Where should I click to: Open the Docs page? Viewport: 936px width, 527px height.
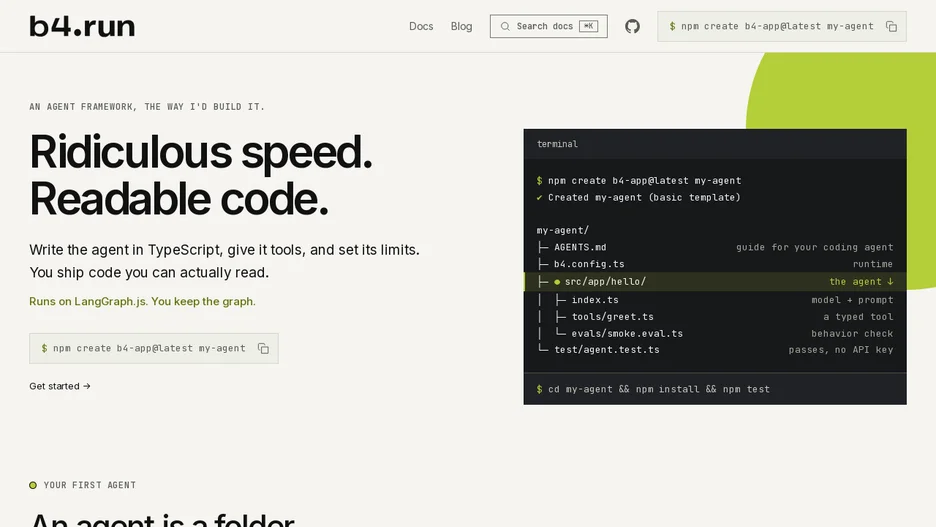tap(421, 26)
